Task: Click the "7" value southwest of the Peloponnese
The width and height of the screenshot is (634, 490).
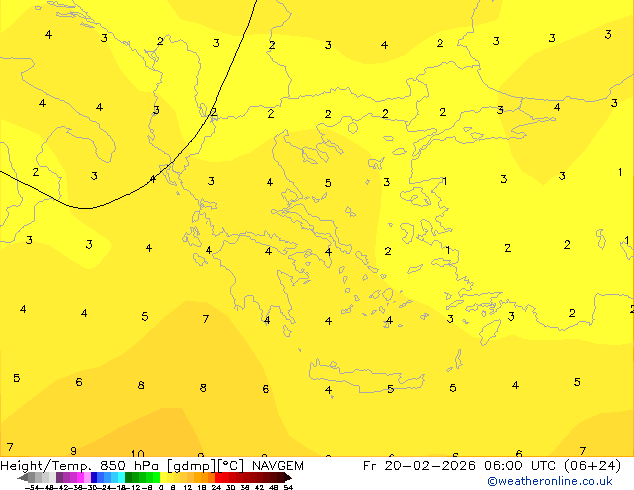Action: pyautogui.click(x=205, y=319)
